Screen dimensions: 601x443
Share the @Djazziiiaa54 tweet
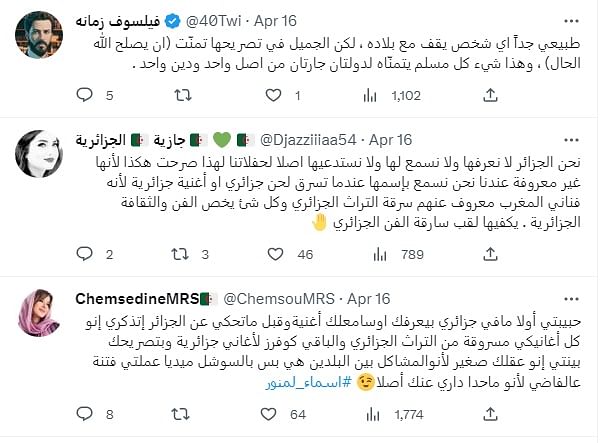pyautogui.click(x=490, y=254)
